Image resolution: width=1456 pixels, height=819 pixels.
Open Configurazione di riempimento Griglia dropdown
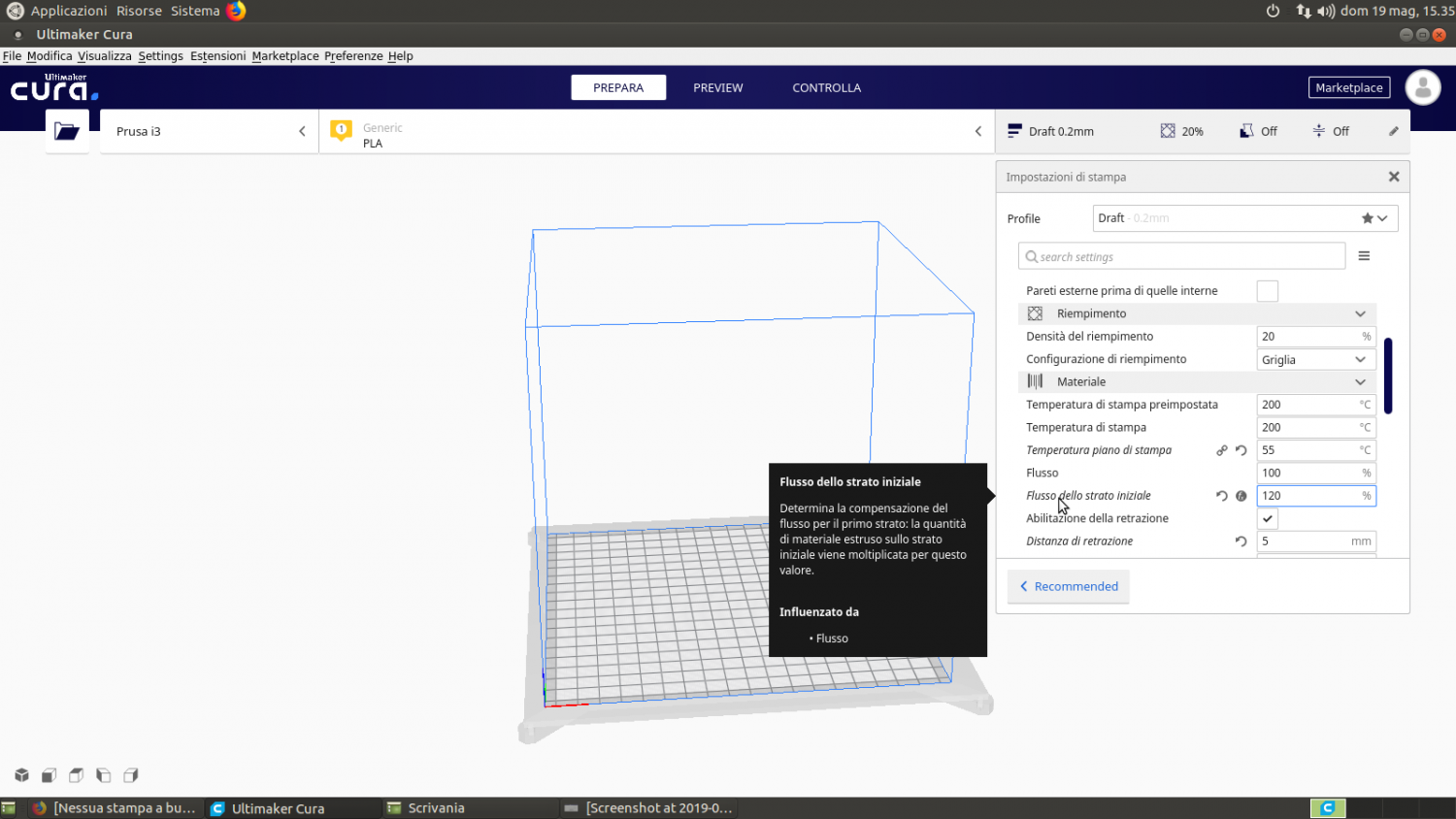coord(1316,359)
